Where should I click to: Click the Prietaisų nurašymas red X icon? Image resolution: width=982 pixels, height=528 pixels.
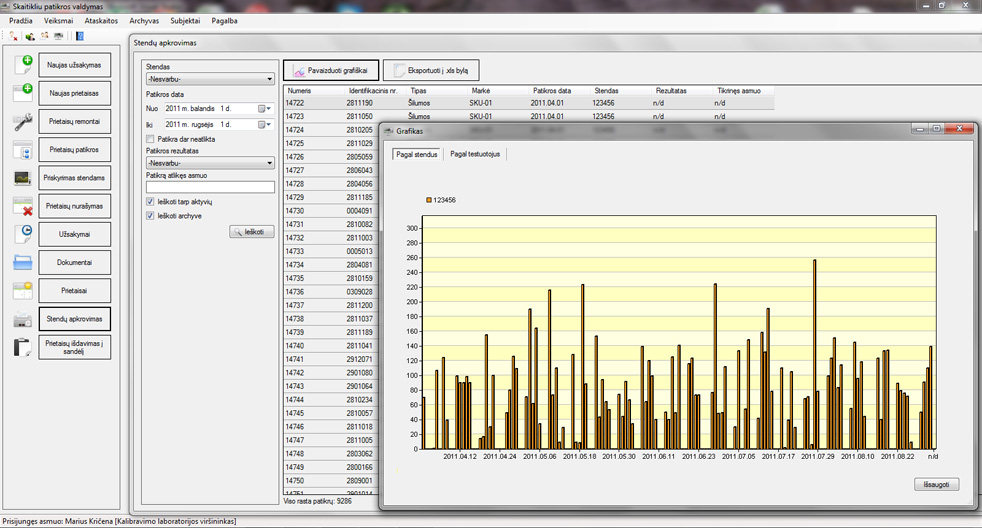tap(22, 206)
